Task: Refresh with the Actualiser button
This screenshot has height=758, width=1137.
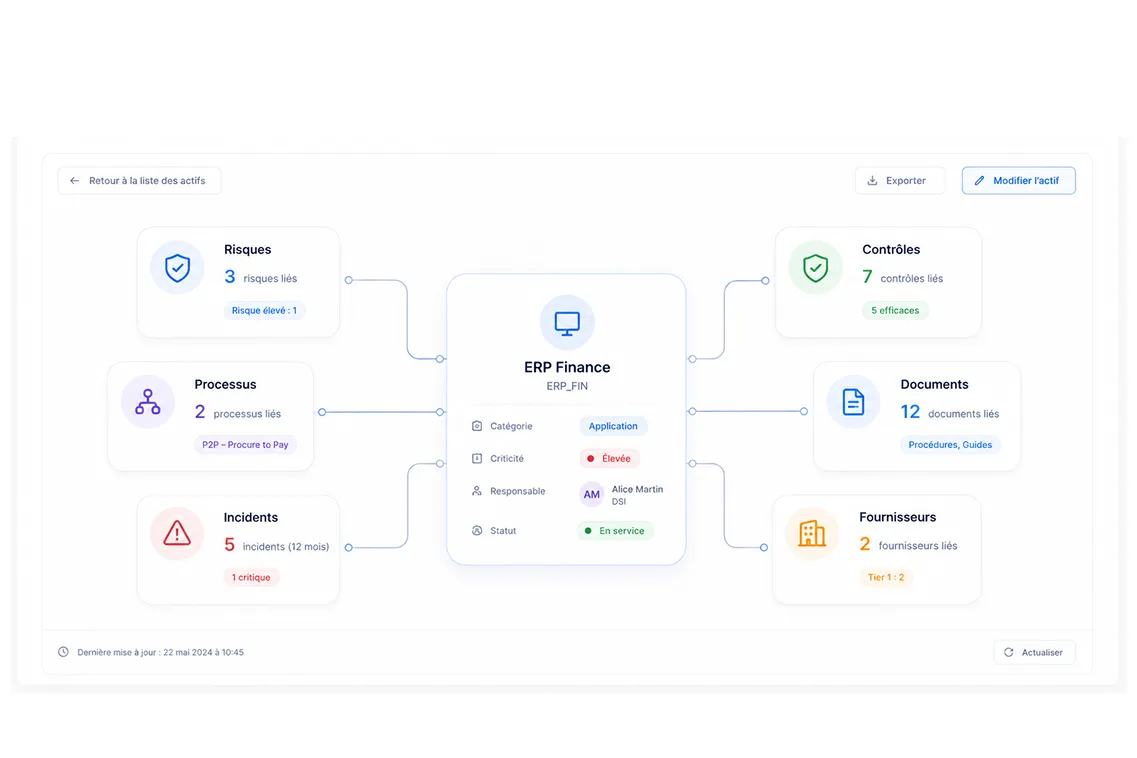Action: [1035, 652]
